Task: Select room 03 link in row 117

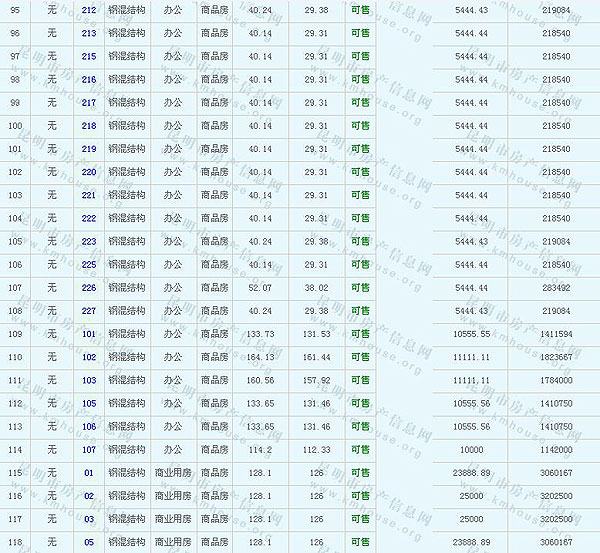Action: pos(89,519)
